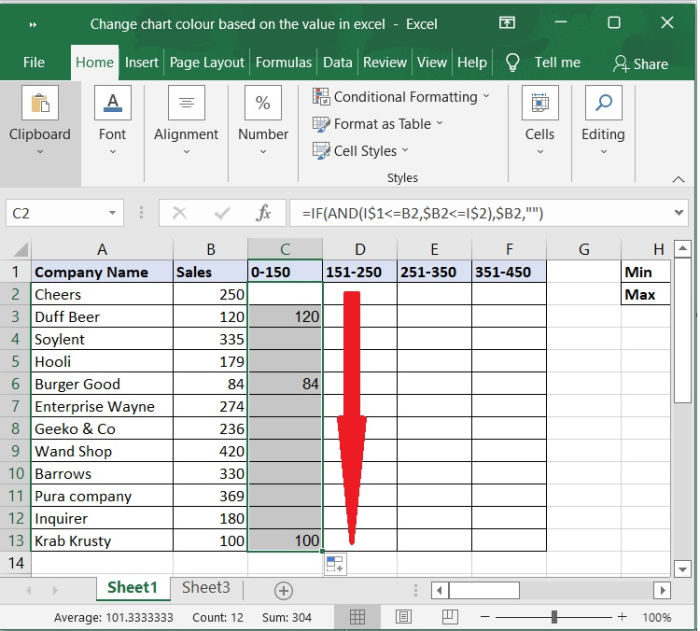Switch to Page Break Preview icon
The width and height of the screenshot is (700, 631).
click(450, 617)
